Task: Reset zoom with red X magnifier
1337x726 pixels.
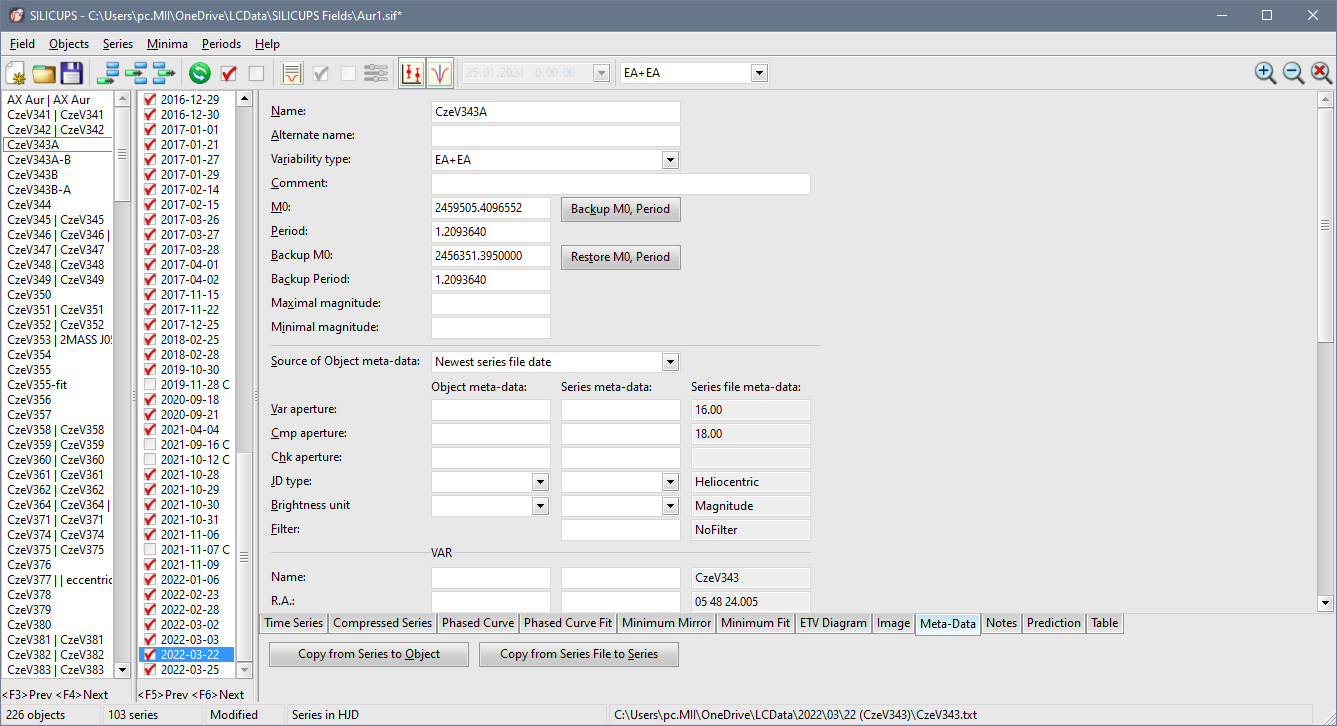Action: click(x=1321, y=73)
